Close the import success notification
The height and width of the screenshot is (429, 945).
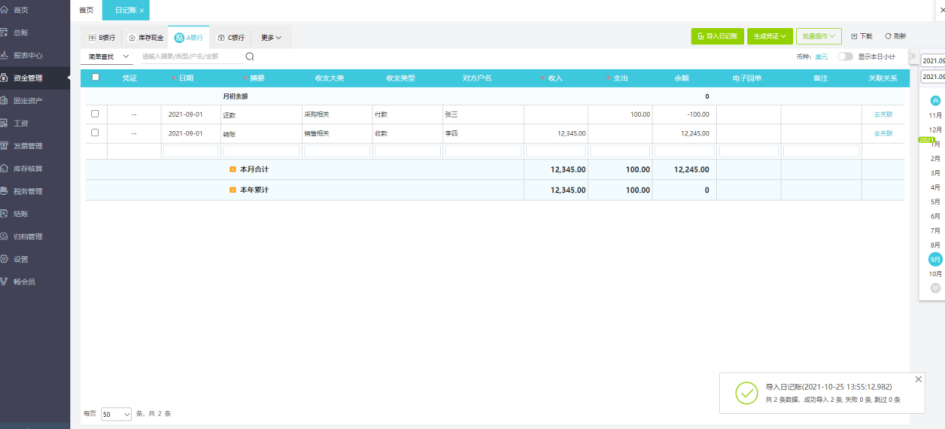[918, 379]
